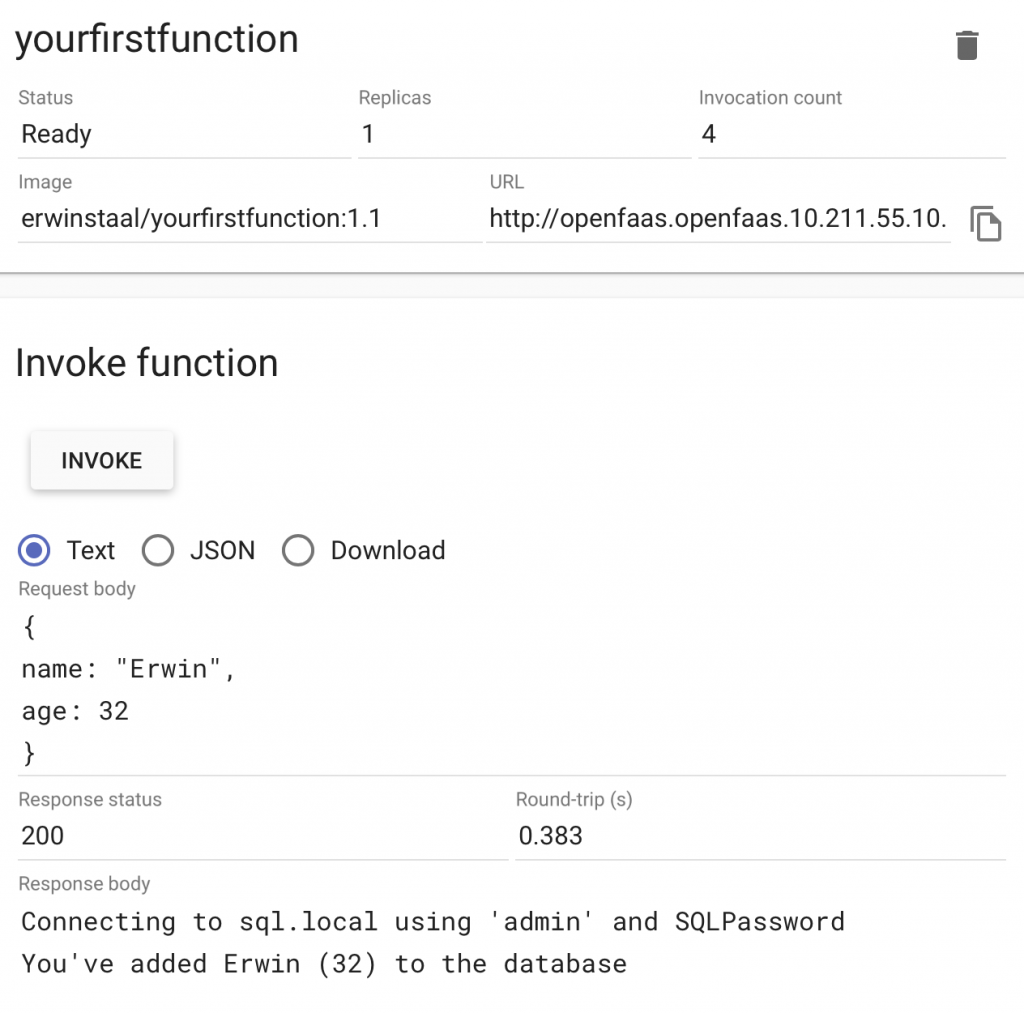Screen dimensions: 1024x1013
Task: Click the Invocation count value
Action: (x=708, y=134)
